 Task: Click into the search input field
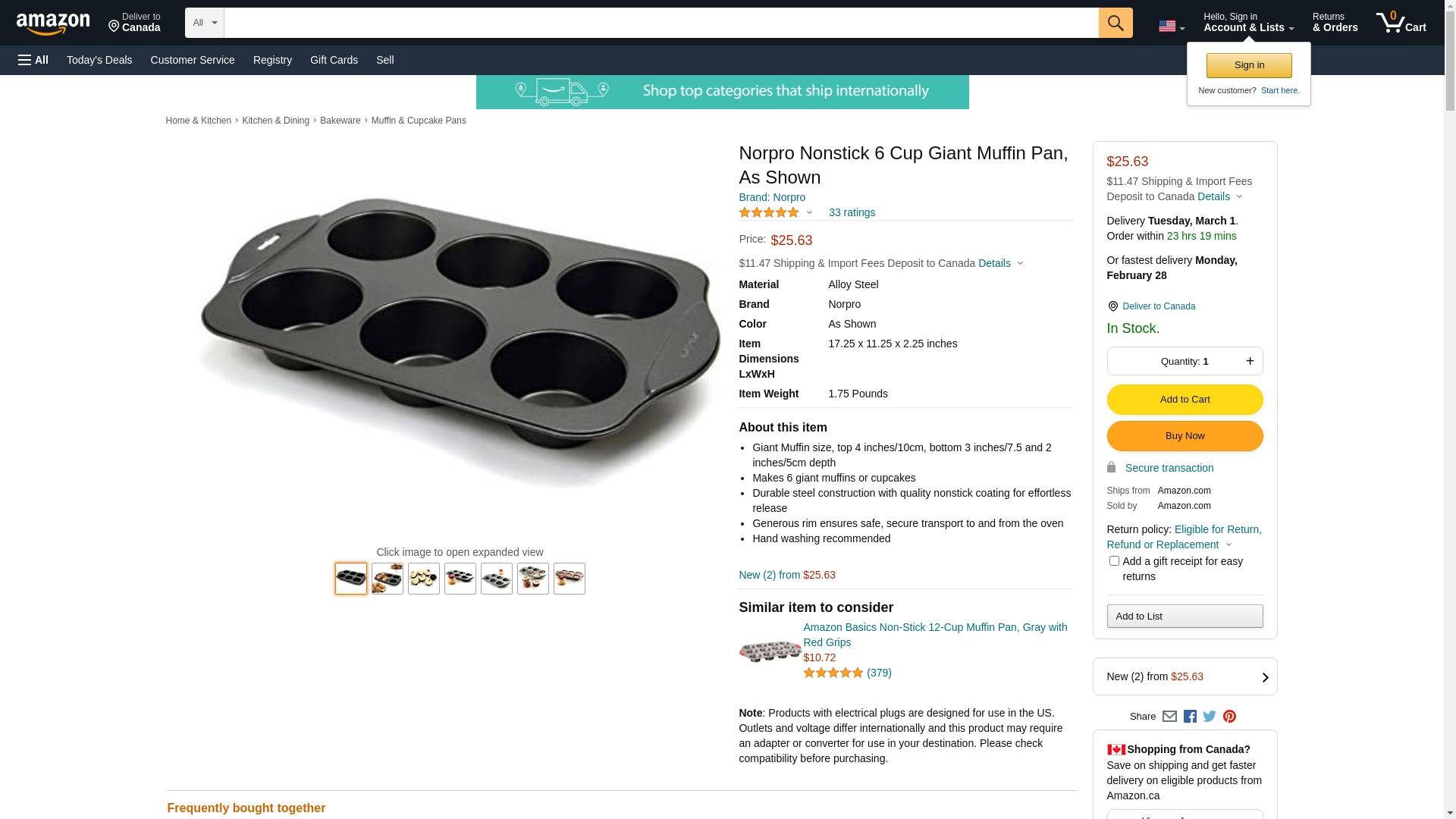(x=660, y=23)
